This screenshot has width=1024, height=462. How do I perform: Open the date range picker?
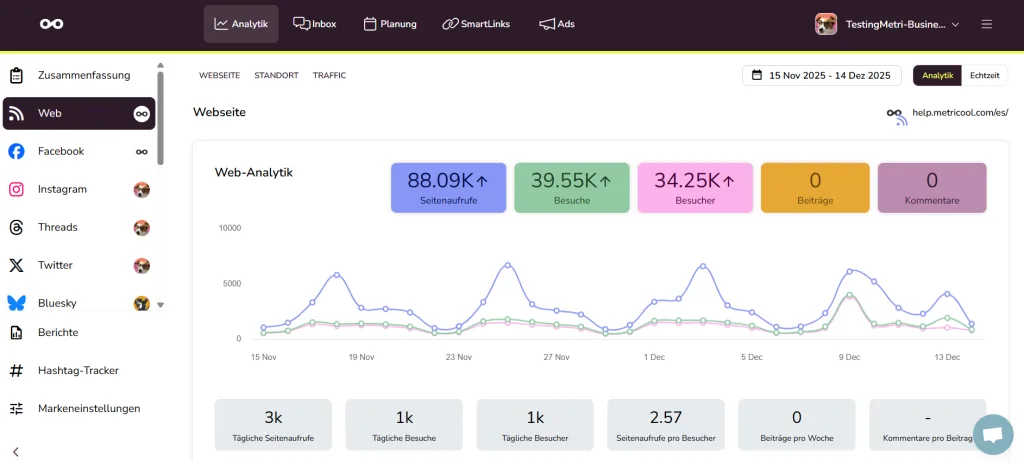(821, 76)
